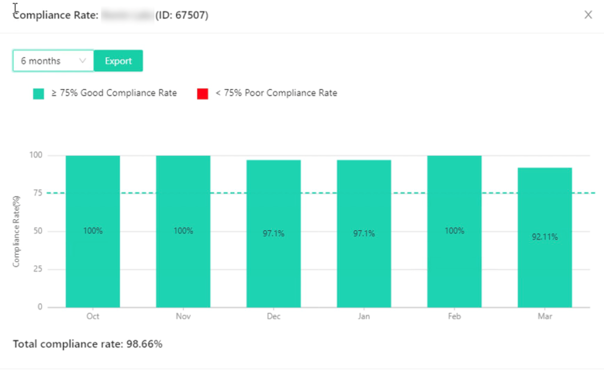
Task: Toggle green Good Compliance Rate legend swatch
Action: pyautogui.click(x=39, y=94)
